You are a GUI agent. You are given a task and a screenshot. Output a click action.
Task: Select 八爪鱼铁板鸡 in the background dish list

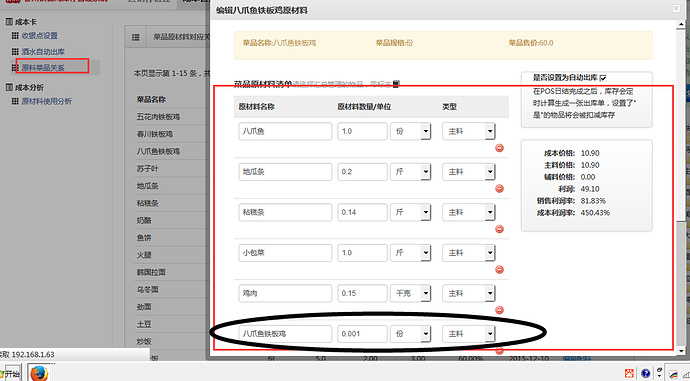158,151
